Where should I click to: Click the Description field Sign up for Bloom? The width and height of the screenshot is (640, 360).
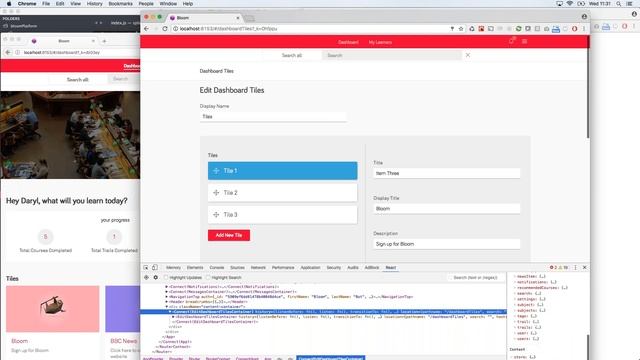[x=447, y=244]
